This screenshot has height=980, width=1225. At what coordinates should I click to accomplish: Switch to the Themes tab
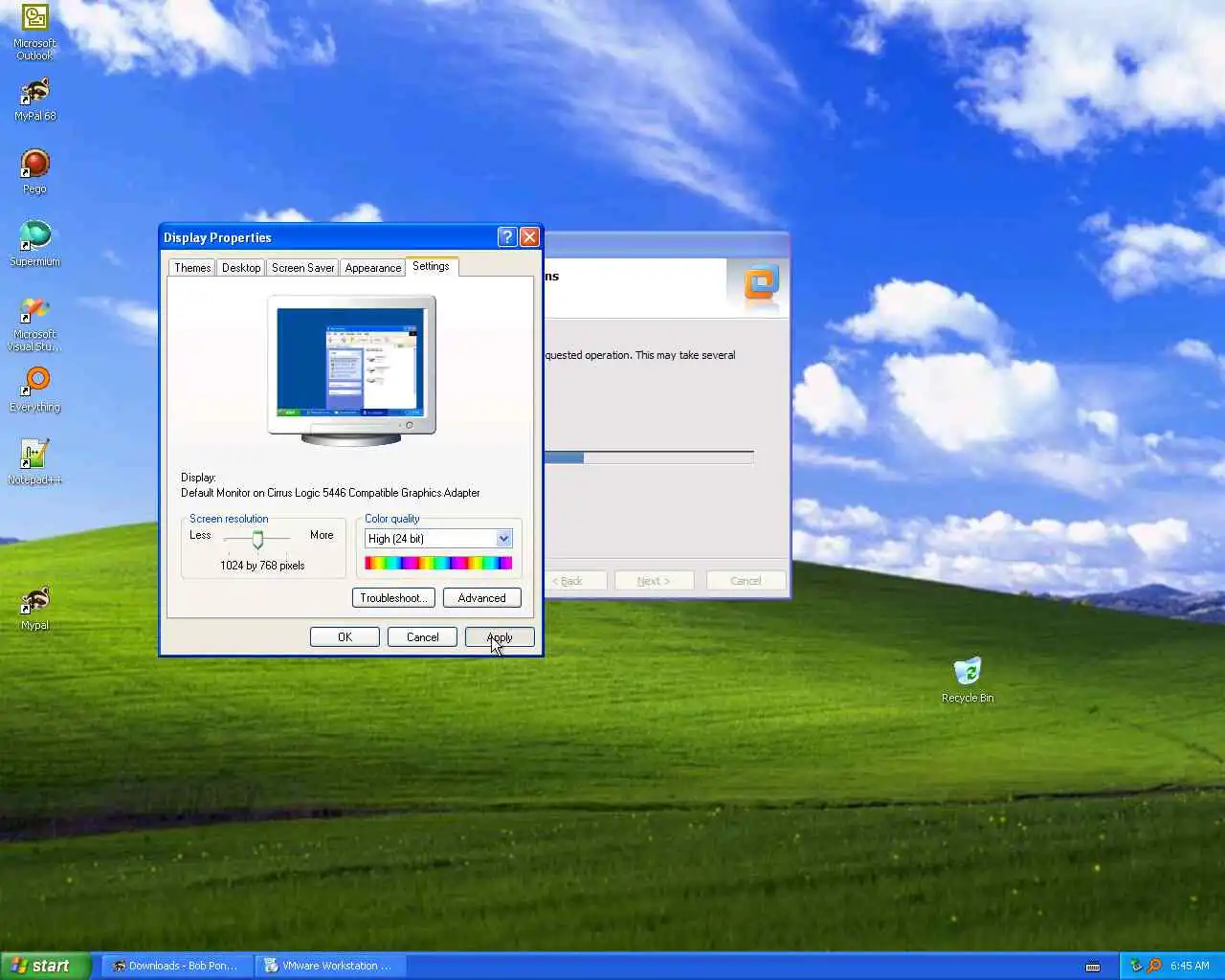coord(192,268)
